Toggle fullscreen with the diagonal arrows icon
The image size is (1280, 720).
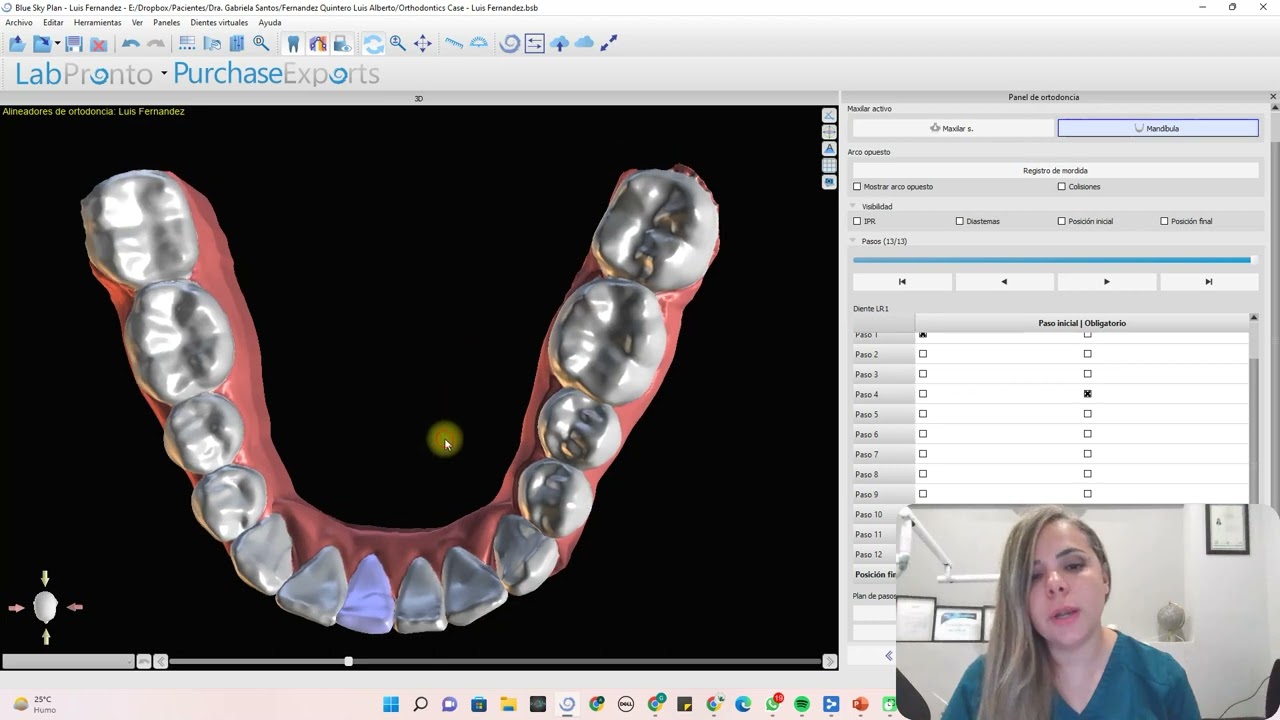click(x=609, y=43)
